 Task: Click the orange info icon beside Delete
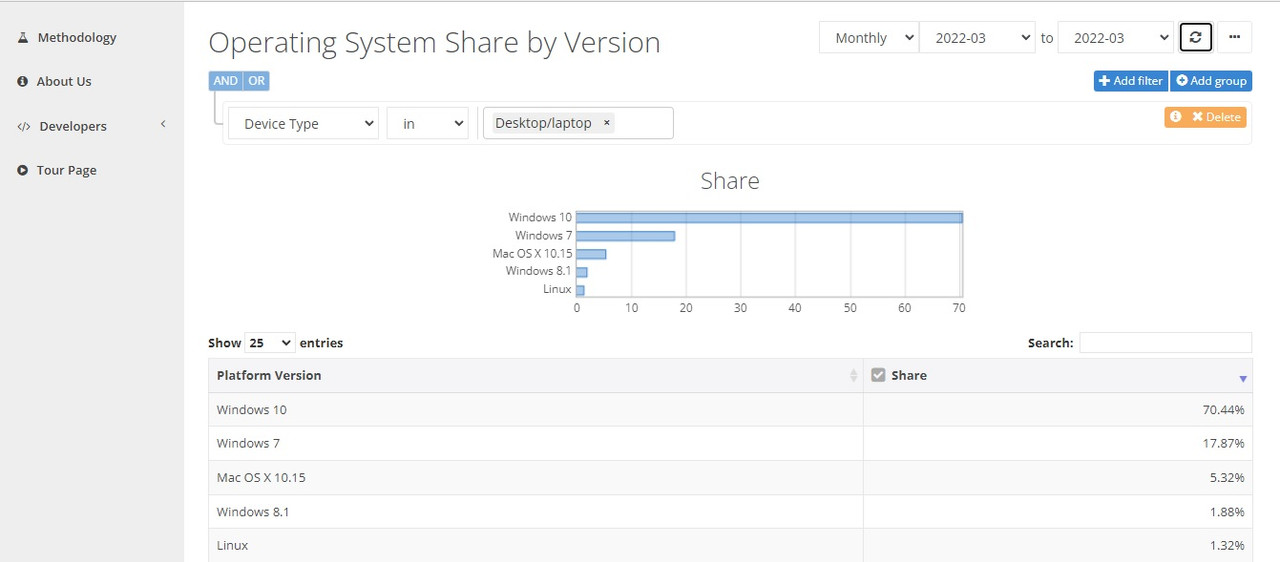coord(1176,117)
